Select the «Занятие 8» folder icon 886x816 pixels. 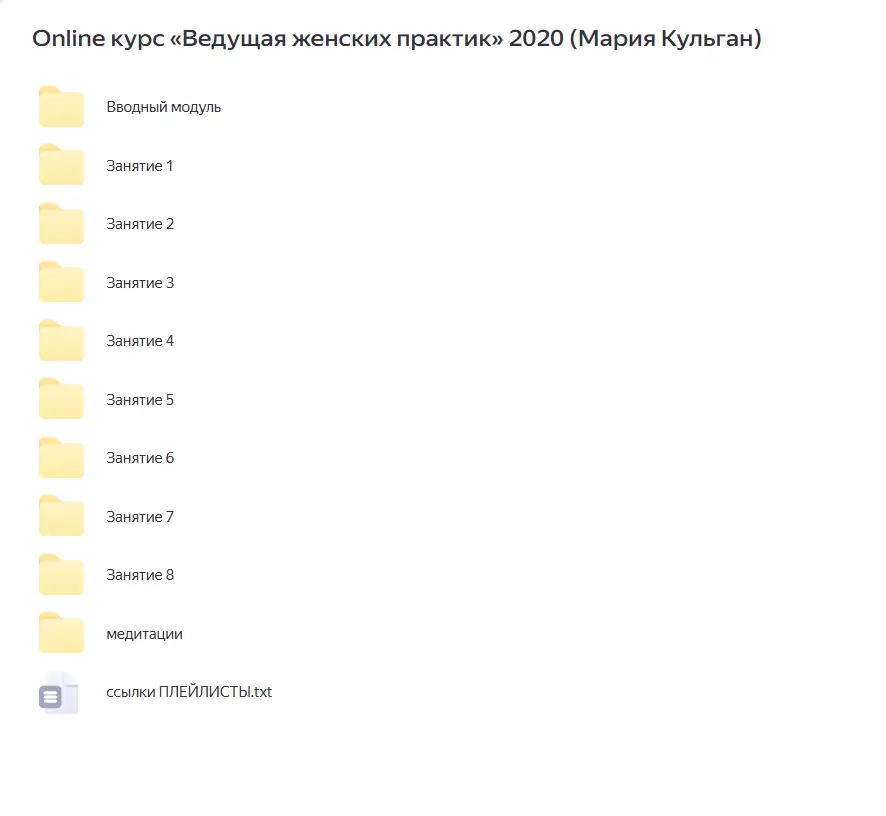[61, 574]
